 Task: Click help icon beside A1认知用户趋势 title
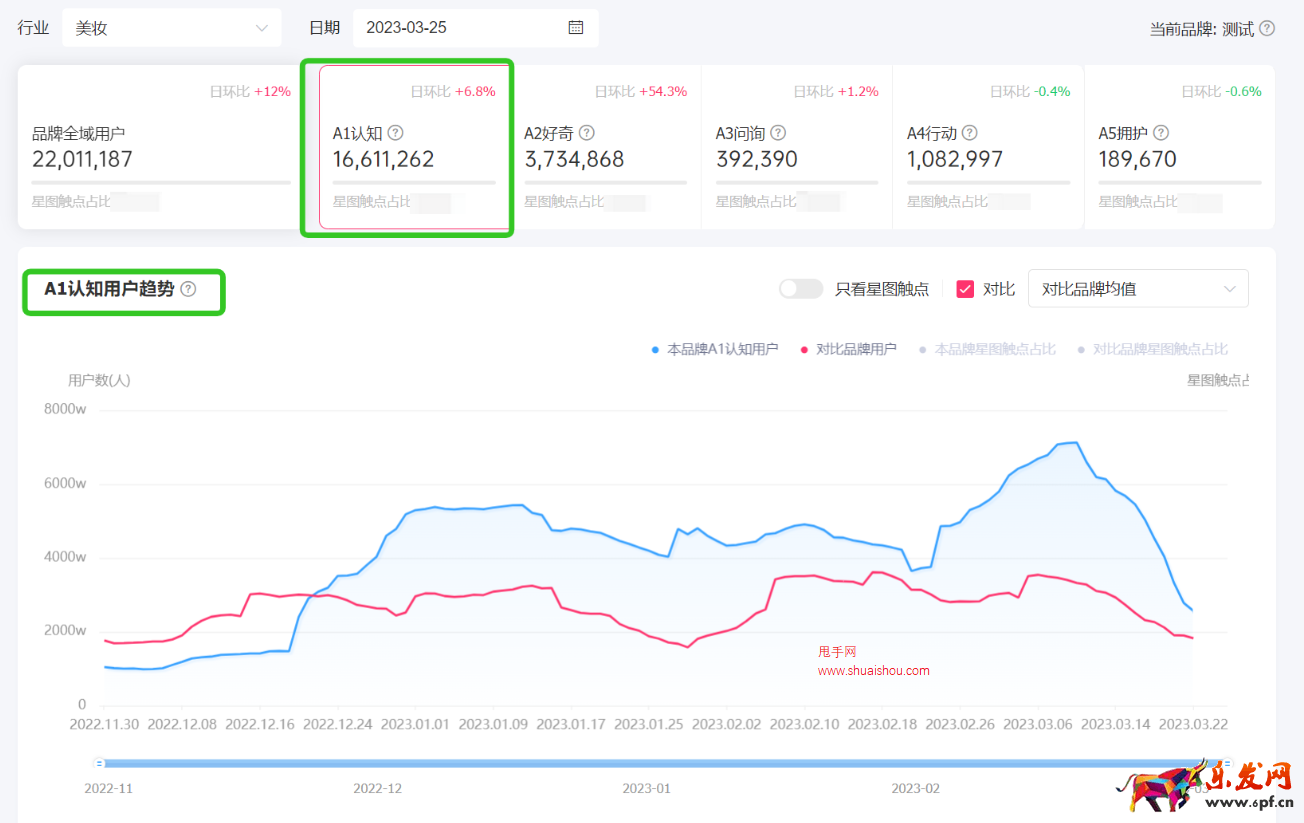188,289
